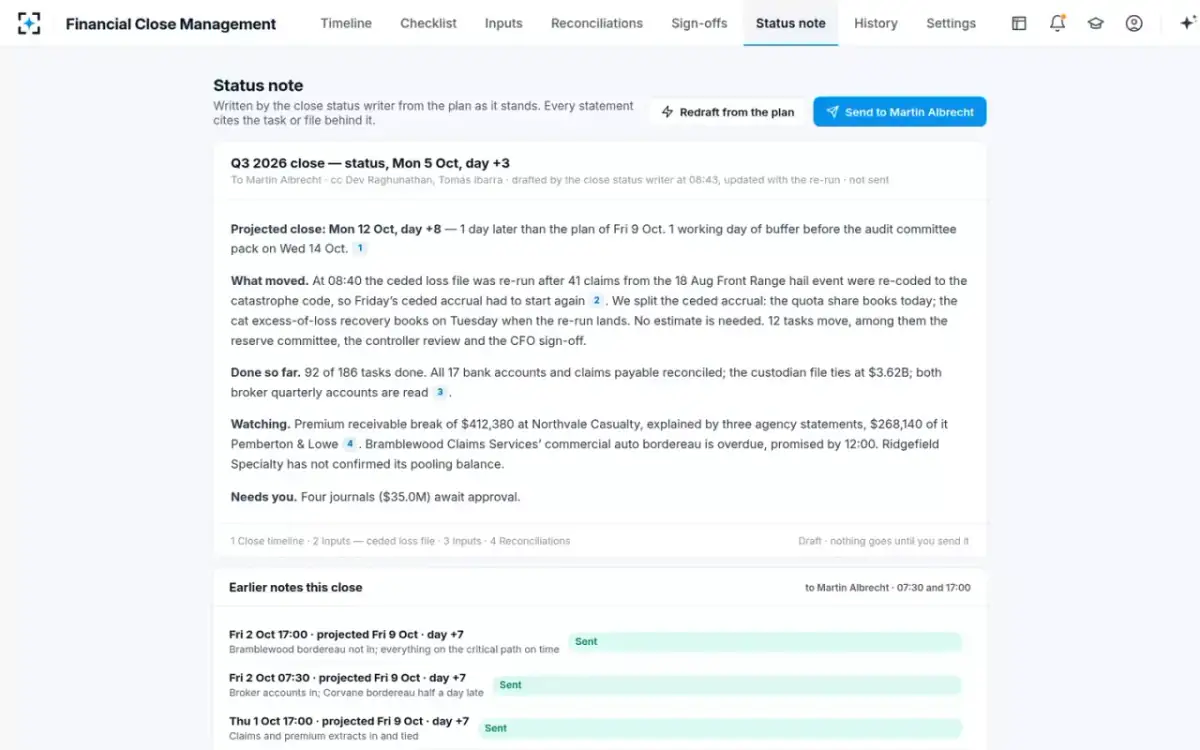Click 'Projected close: Mon 12 Oct, day +8'
The image size is (1200, 750).
click(336, 229)
